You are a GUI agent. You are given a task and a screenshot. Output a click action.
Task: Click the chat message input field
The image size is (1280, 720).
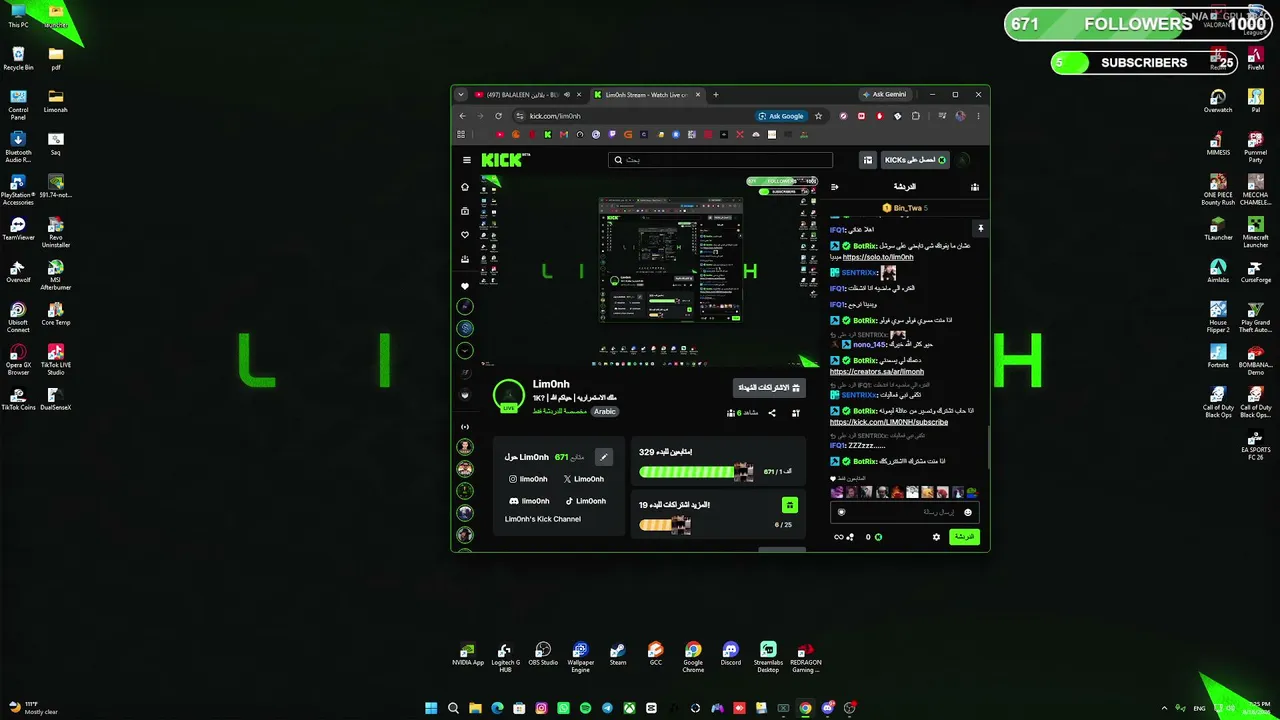point(904,512)
